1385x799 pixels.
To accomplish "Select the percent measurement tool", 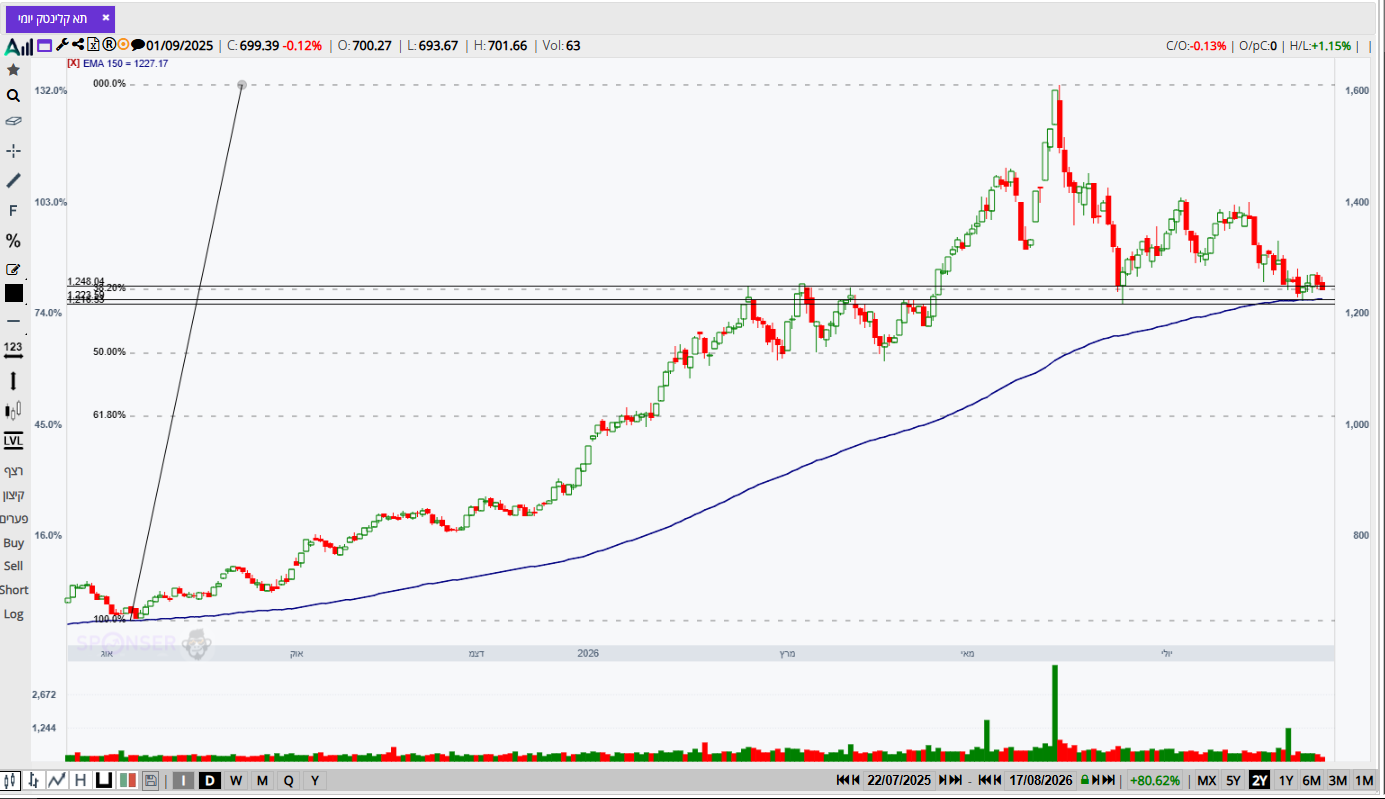I will coord(13,241).
